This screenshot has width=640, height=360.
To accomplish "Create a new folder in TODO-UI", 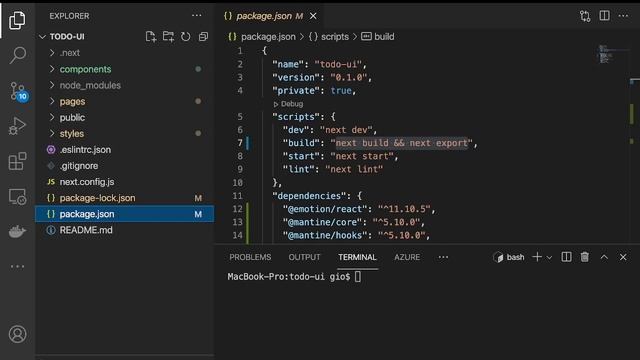I will 168,36.
